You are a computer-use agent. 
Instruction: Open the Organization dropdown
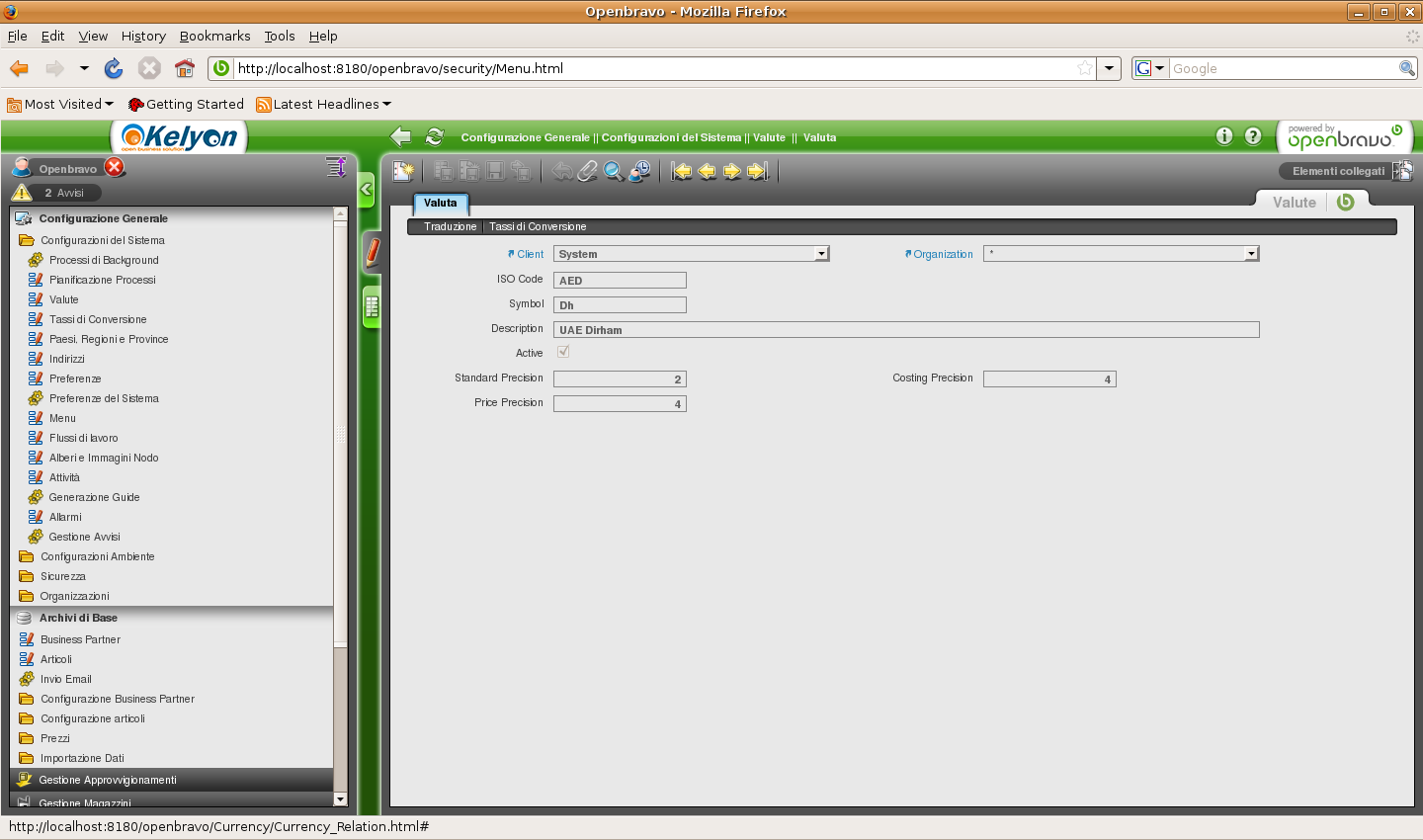(x=1251, y=254)
